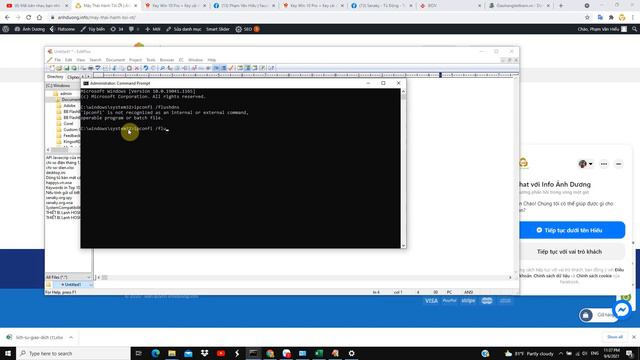The height and width of the screenshot is (360, 640).
Task: Click the browser Home icon
Action: 39,18
